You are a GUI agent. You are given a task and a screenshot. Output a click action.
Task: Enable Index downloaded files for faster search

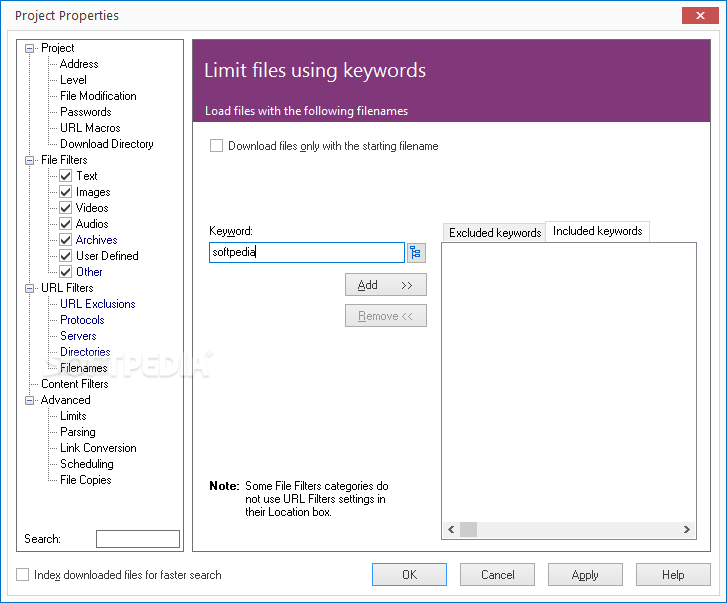[x=23, y=575]
